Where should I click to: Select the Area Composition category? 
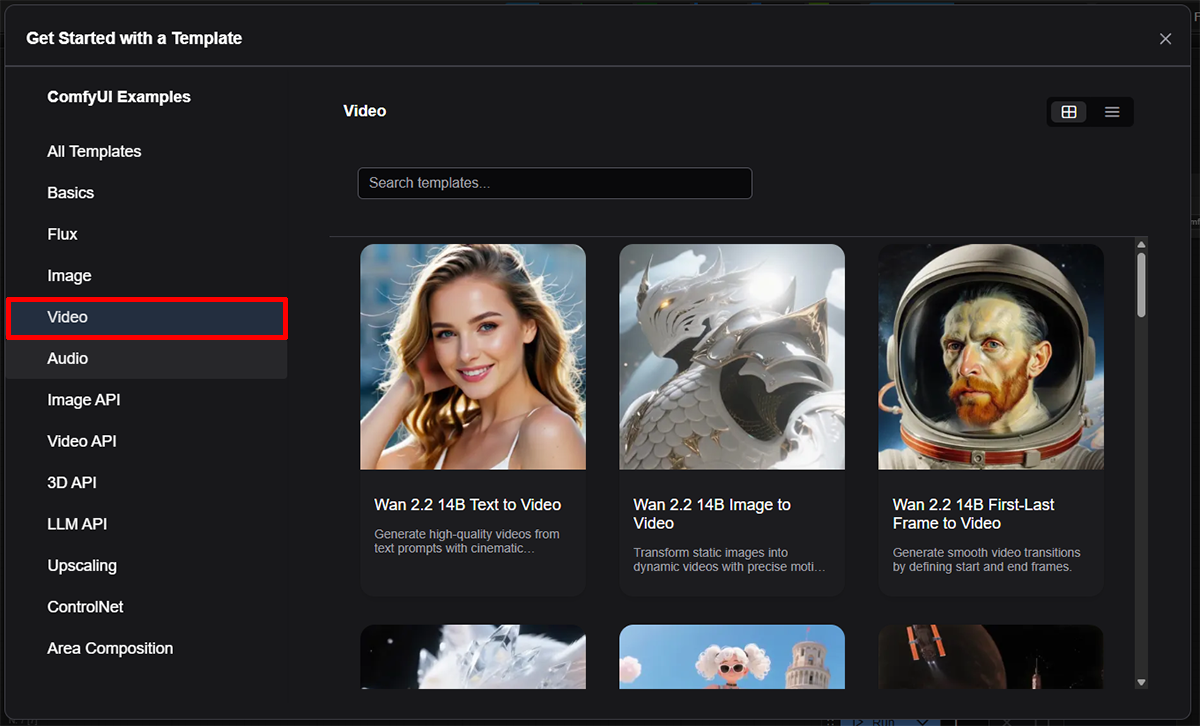146,649
